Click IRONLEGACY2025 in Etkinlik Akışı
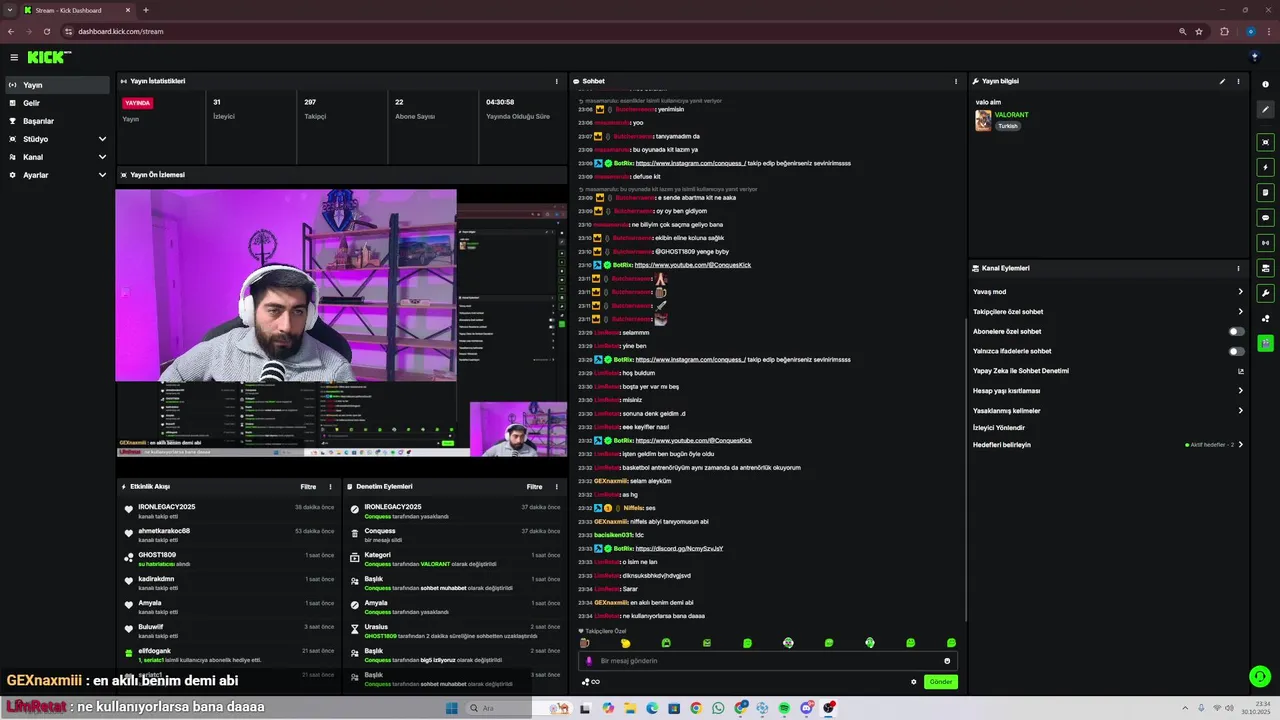 (167, 507)
